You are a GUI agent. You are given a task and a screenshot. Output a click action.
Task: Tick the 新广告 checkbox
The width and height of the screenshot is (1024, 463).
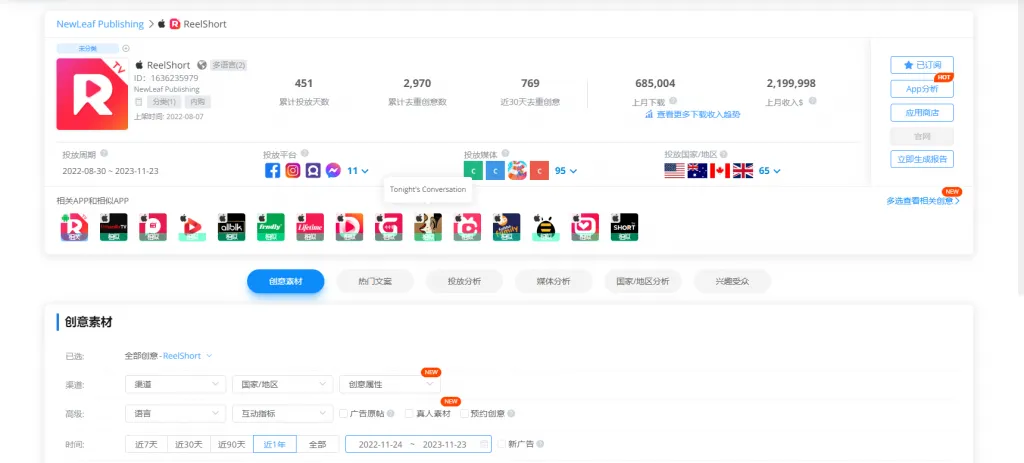tap(502, 444)
